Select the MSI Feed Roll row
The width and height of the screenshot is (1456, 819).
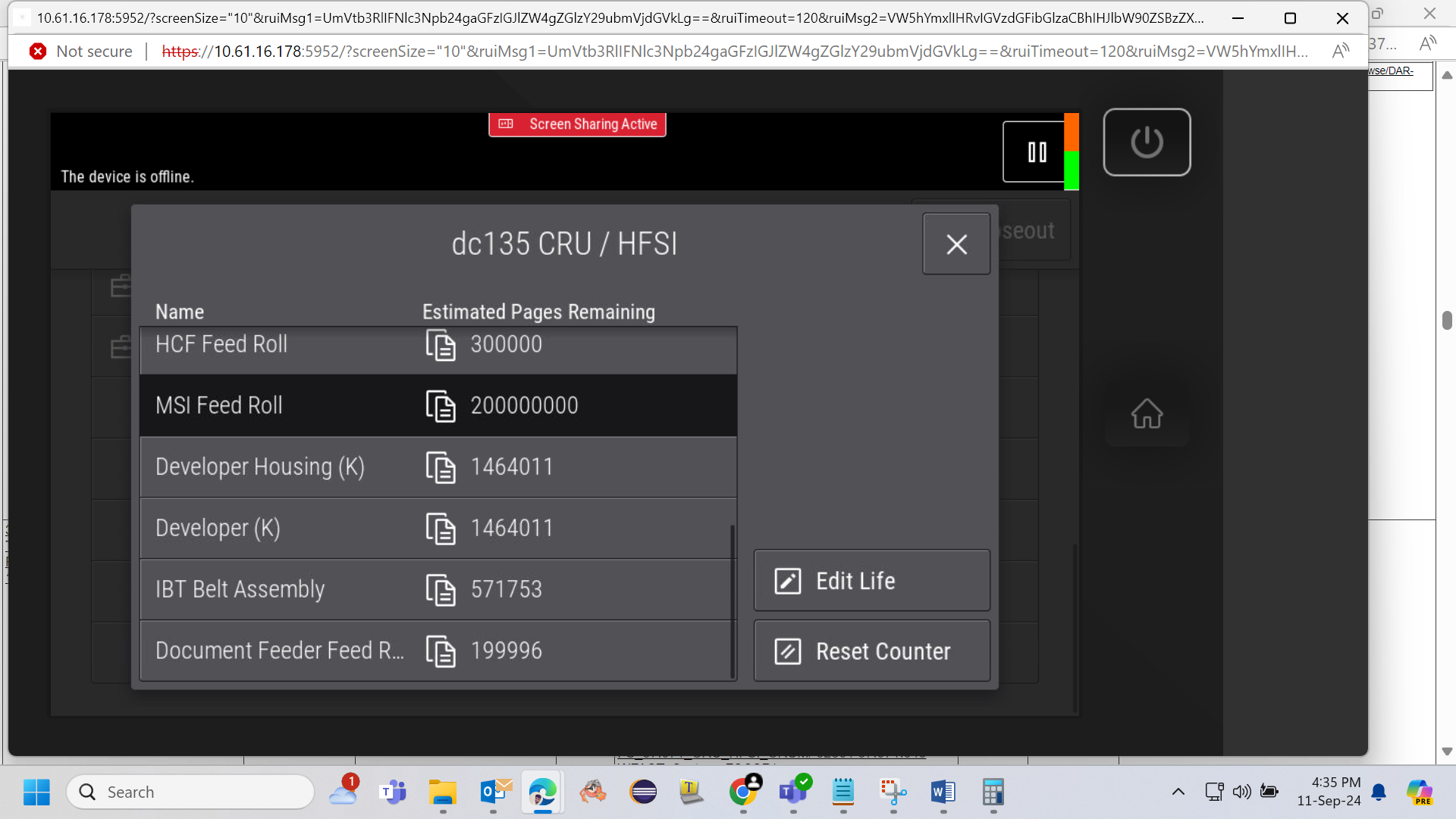[438, 406]
